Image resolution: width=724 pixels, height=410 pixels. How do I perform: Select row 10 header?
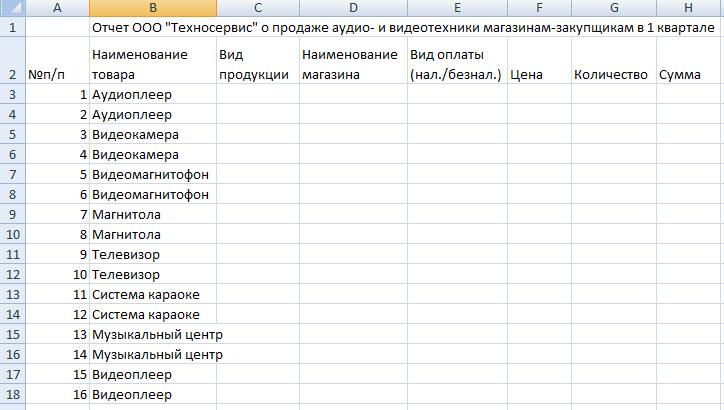coord(12,234)
